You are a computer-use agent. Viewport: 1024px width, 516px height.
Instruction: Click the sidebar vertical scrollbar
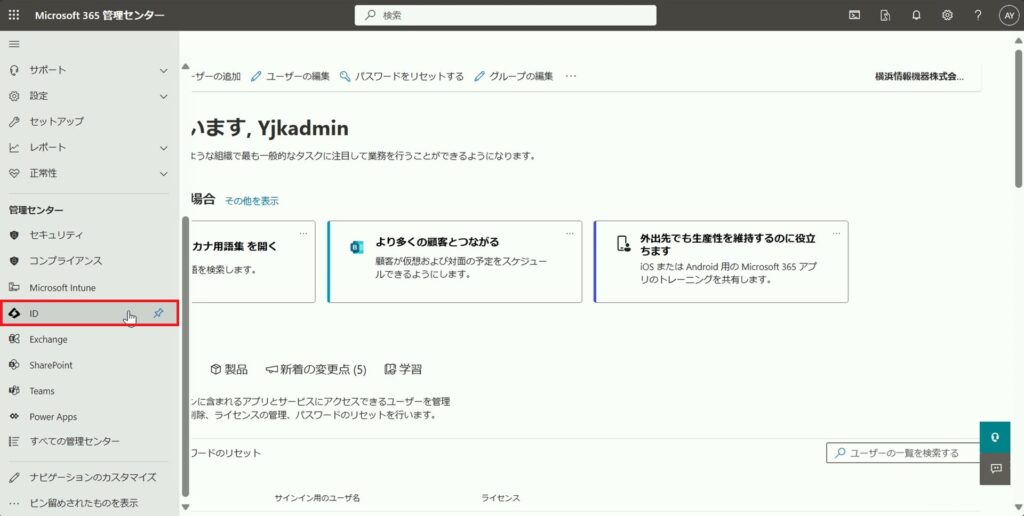tap(185, 356)
